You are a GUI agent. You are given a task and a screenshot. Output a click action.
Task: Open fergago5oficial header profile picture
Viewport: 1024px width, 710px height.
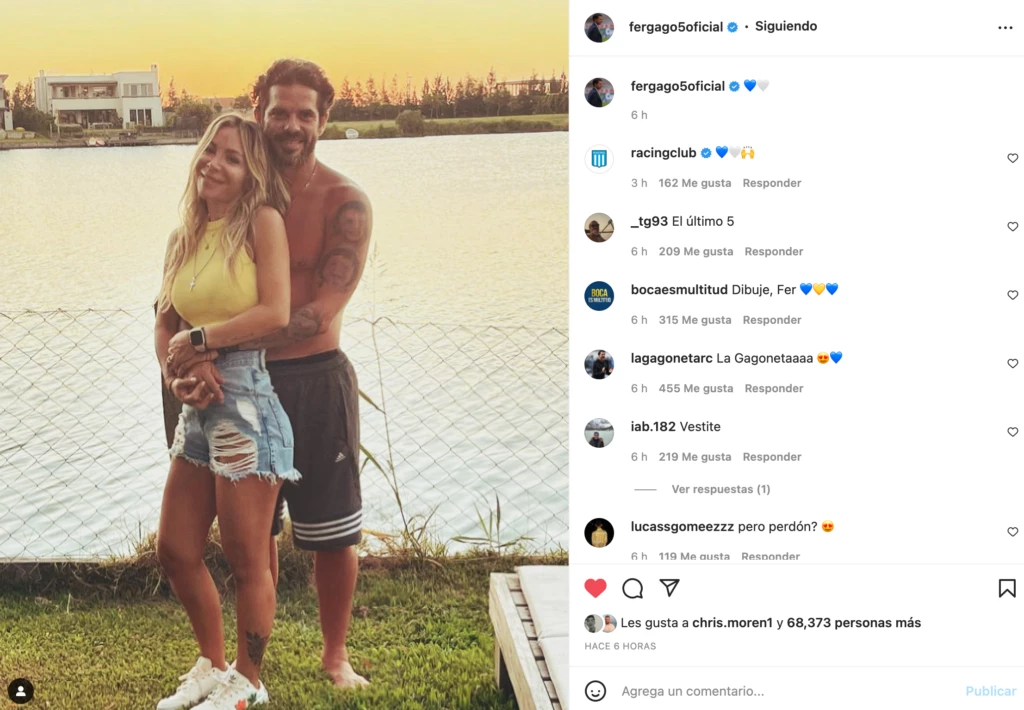(599, 27)
